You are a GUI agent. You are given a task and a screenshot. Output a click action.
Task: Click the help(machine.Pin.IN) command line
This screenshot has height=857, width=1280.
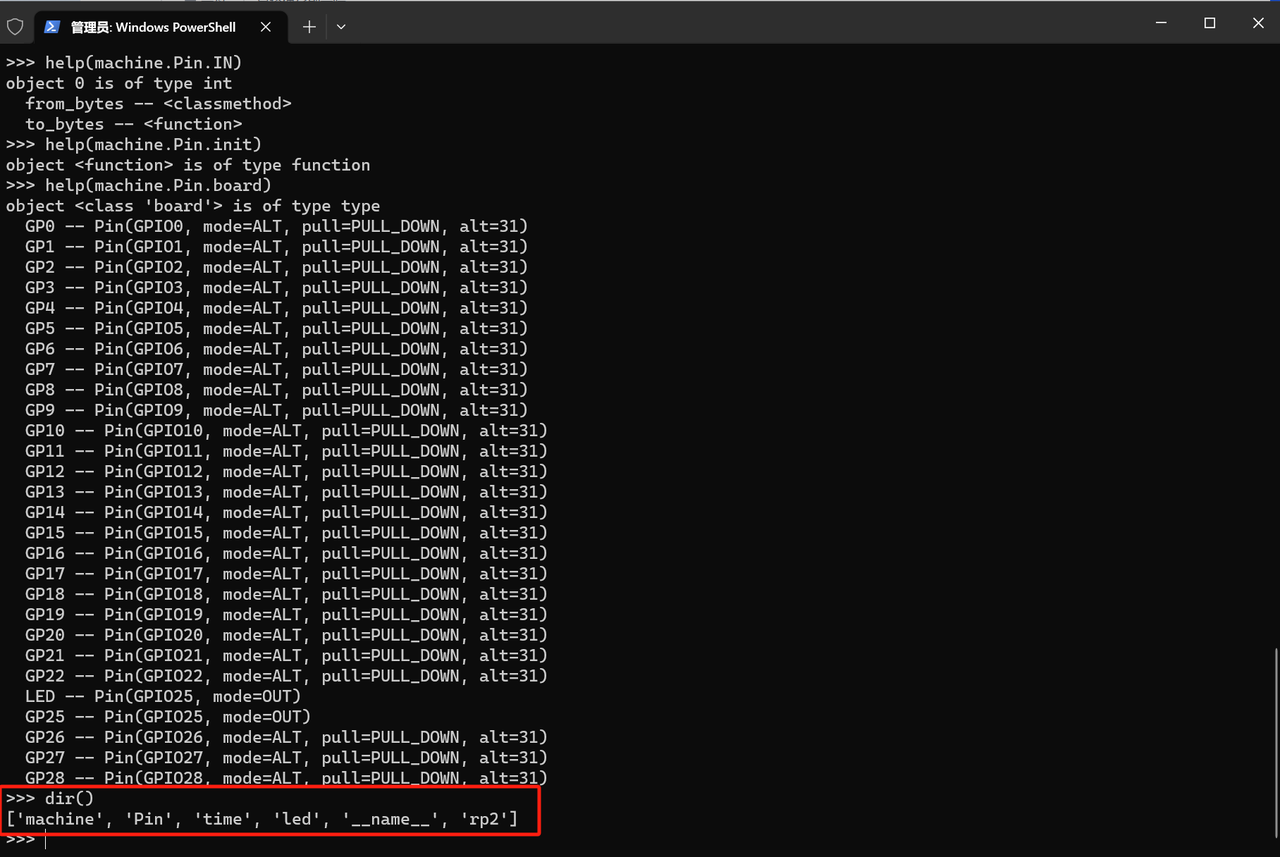click(x=124, y=63)
